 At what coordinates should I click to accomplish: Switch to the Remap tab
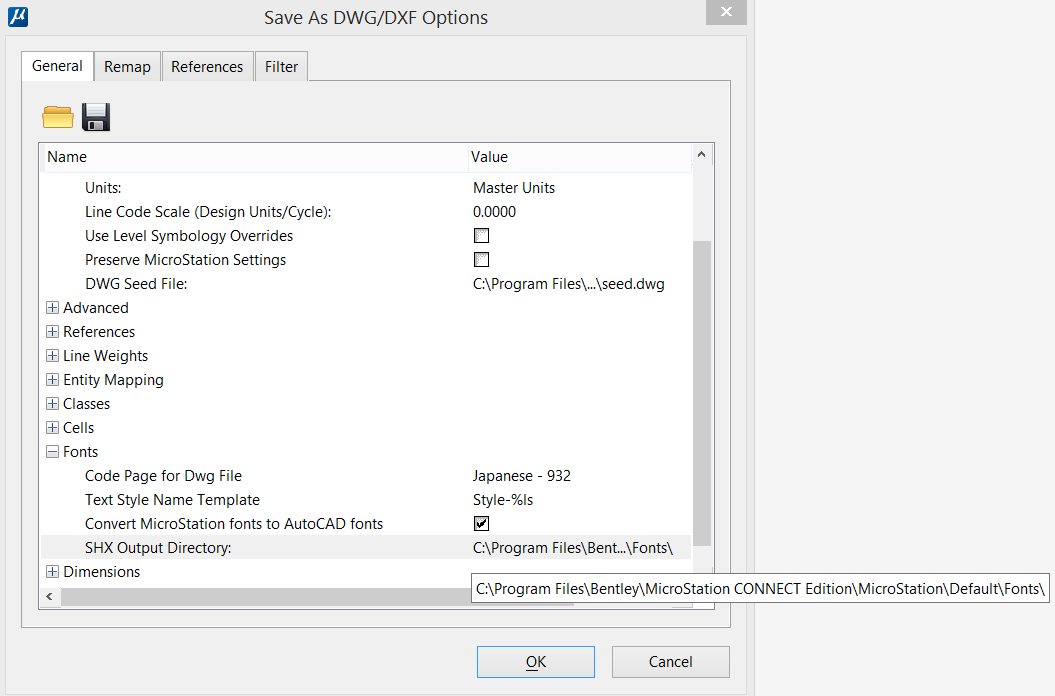tap(127, 67)
